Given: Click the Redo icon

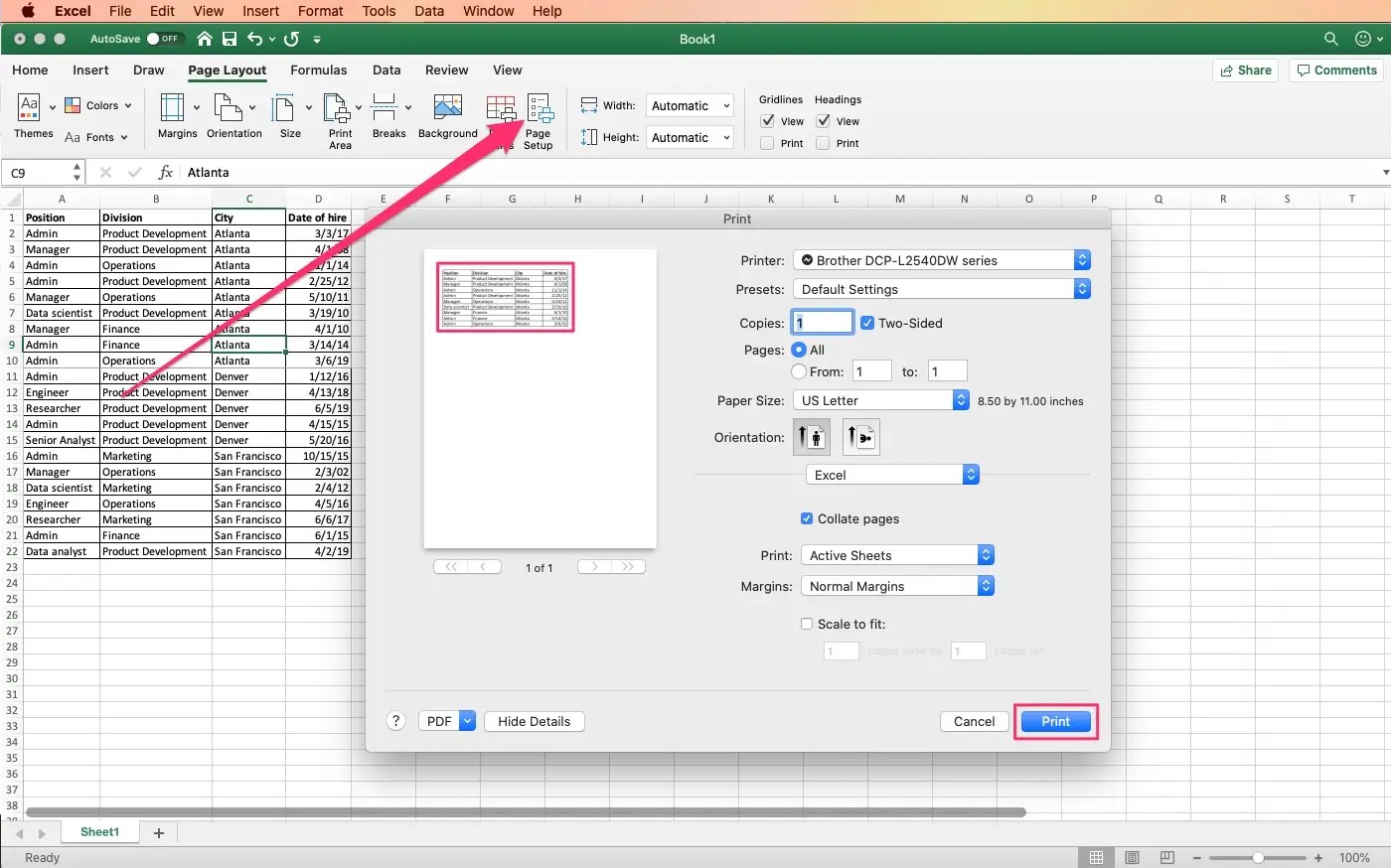Looking at the screenshot, I should 291,39.
